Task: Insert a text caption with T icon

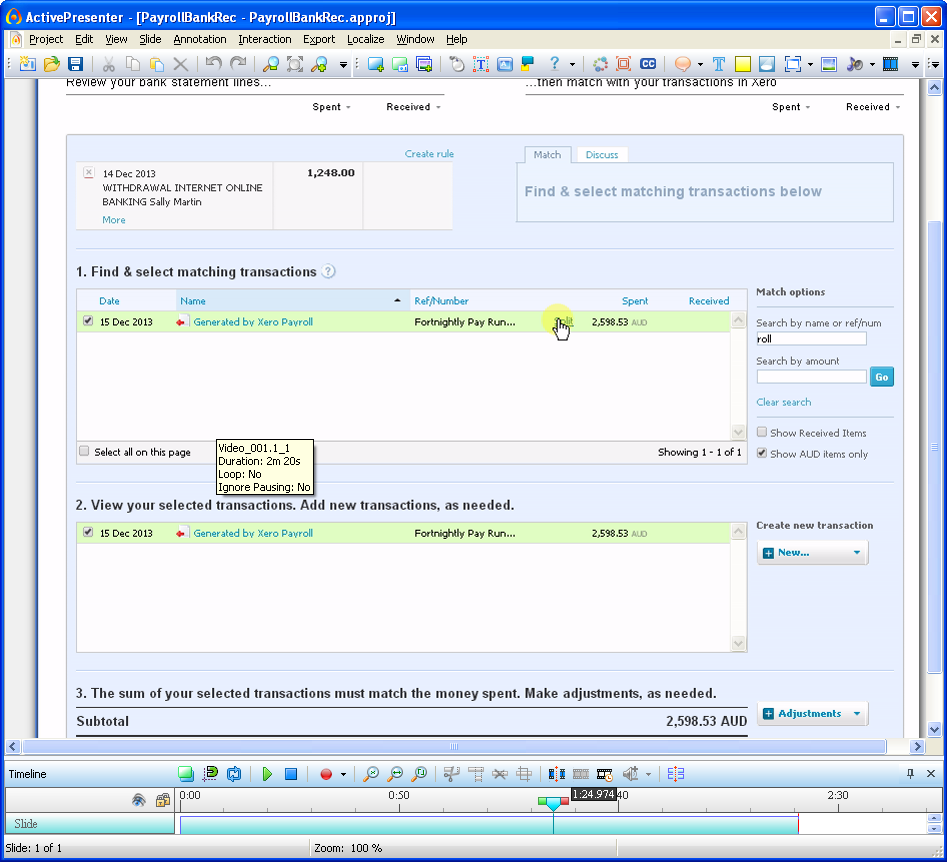Action: click(718, 64)
